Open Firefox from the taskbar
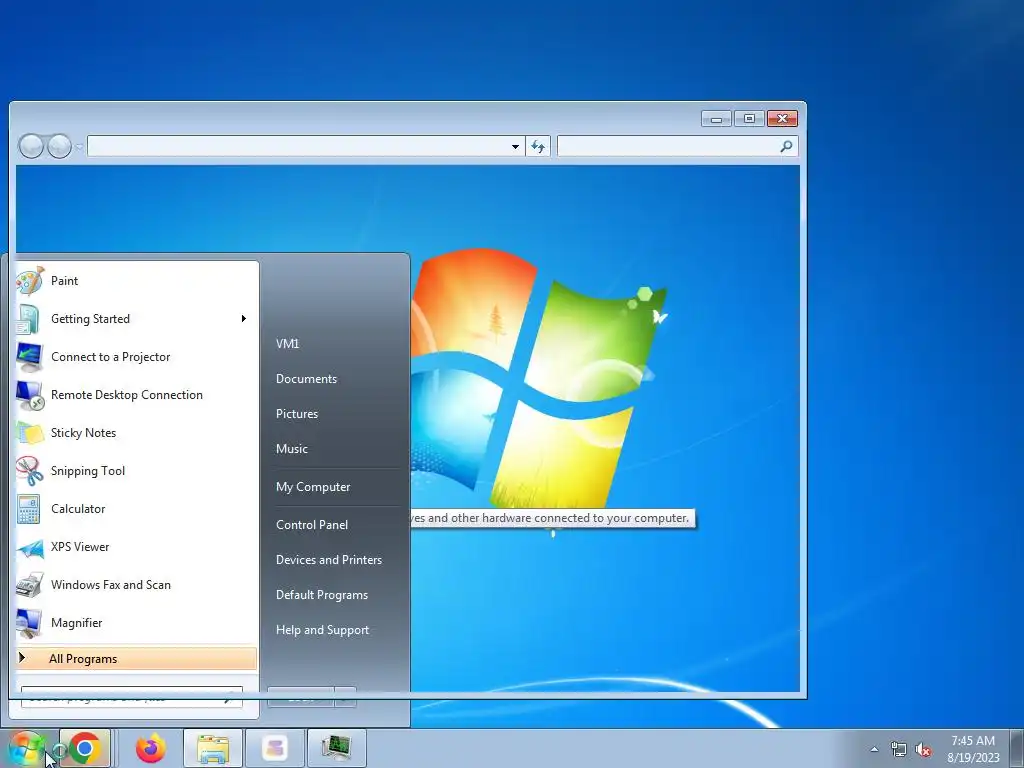Viewport: 1024px width, 768px height. [x=151, y=748]
